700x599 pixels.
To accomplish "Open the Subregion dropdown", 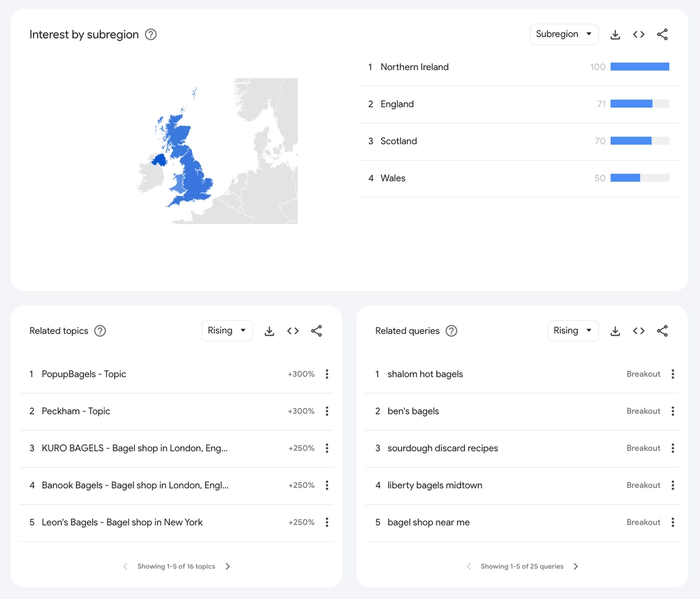I will click(564, 34).
